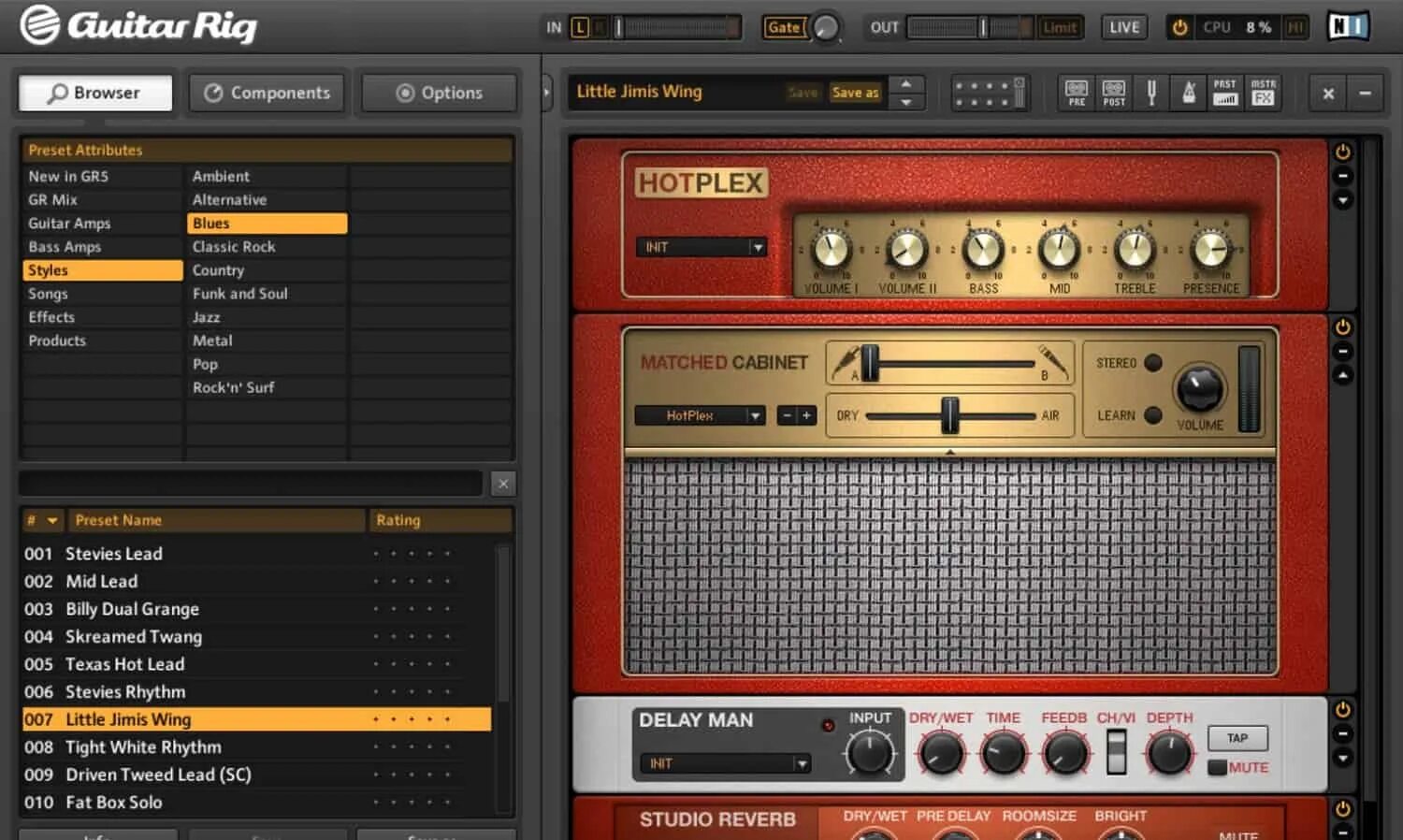The width and height of the screenshot is (1403, 840).
Task: Click Delay Man TAP button
Action: click(1237, 738)
